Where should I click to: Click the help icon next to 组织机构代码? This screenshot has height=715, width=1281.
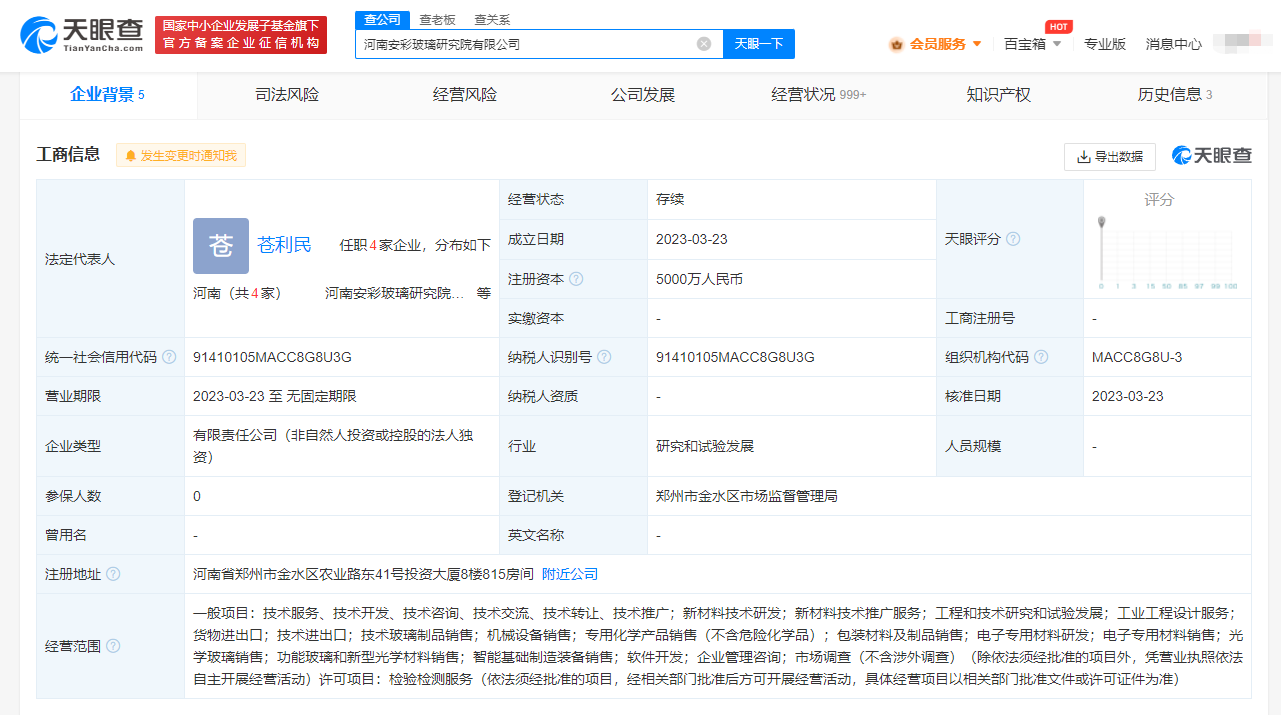(1041, 357)
